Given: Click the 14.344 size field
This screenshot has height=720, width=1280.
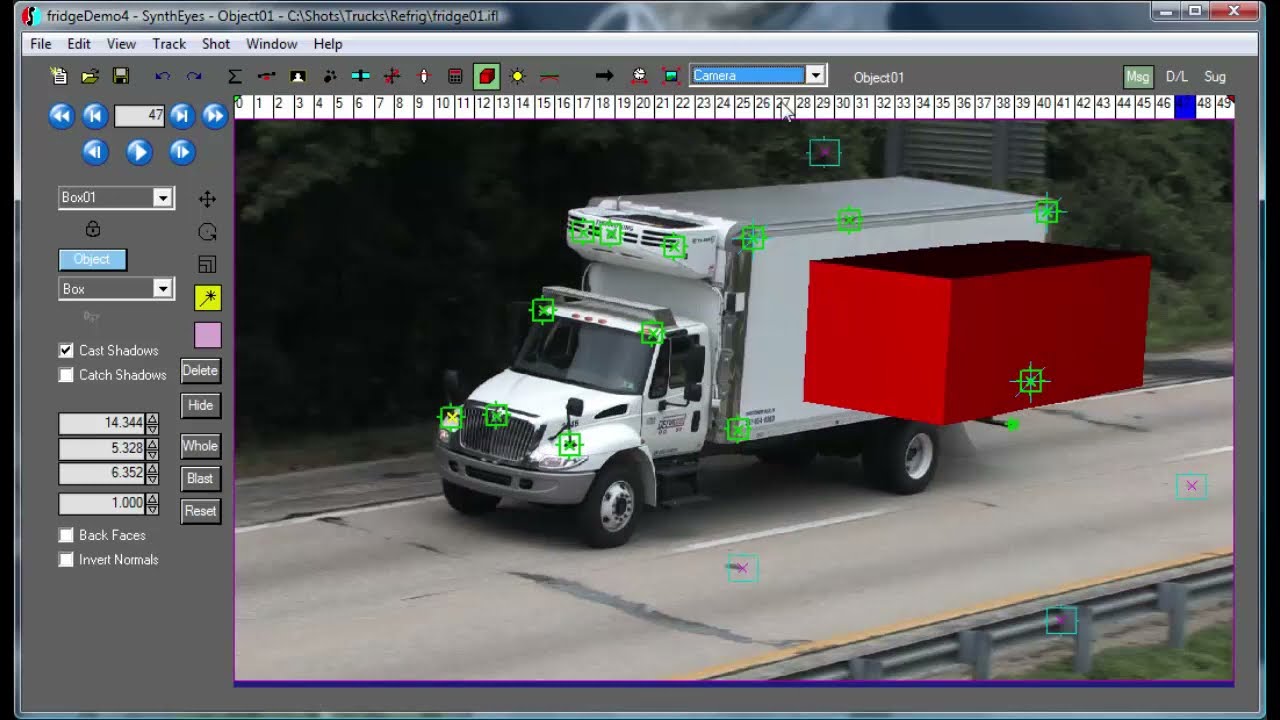Looking at the screenshot, I should coord(102,424).
